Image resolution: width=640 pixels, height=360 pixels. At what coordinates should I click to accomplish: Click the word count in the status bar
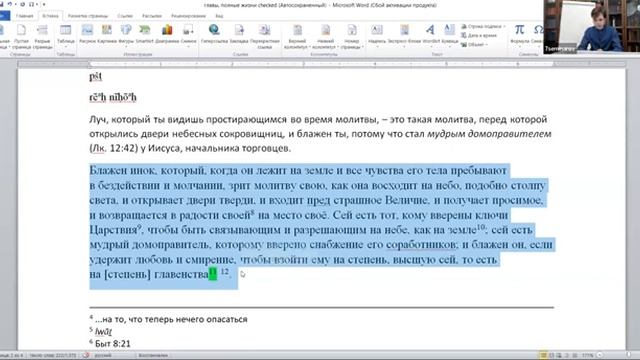click(x=53, y=356)
